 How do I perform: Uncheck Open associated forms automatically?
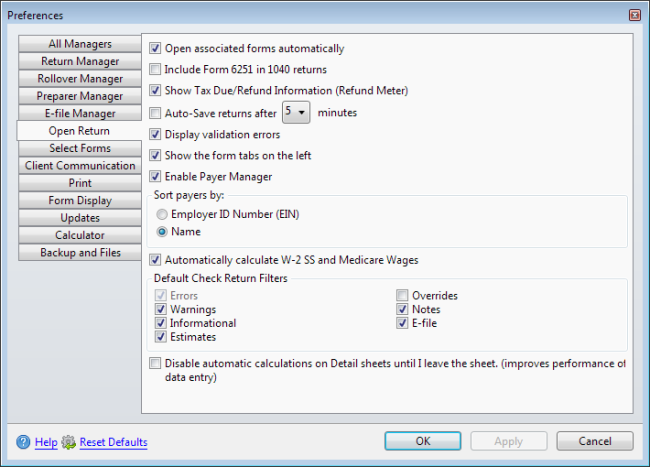[x=155, y=48]
